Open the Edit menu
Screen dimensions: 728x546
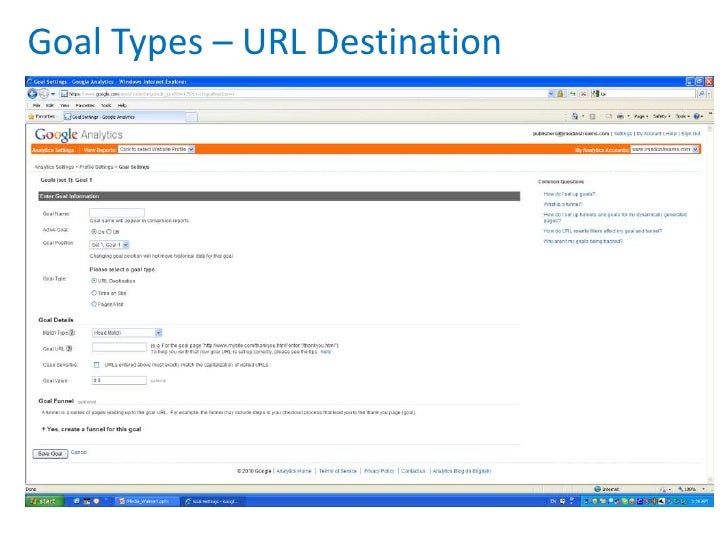coord(50,105)
